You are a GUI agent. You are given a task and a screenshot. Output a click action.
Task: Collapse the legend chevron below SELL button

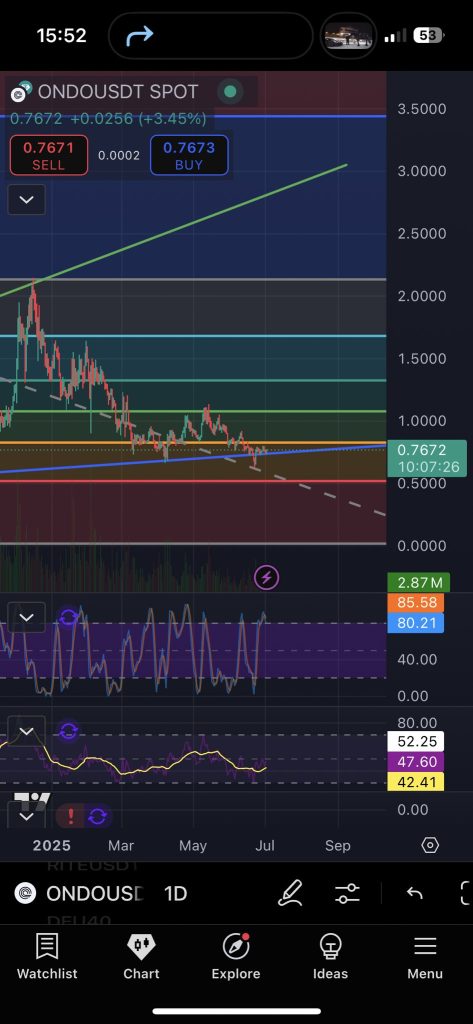pos(26,200)
